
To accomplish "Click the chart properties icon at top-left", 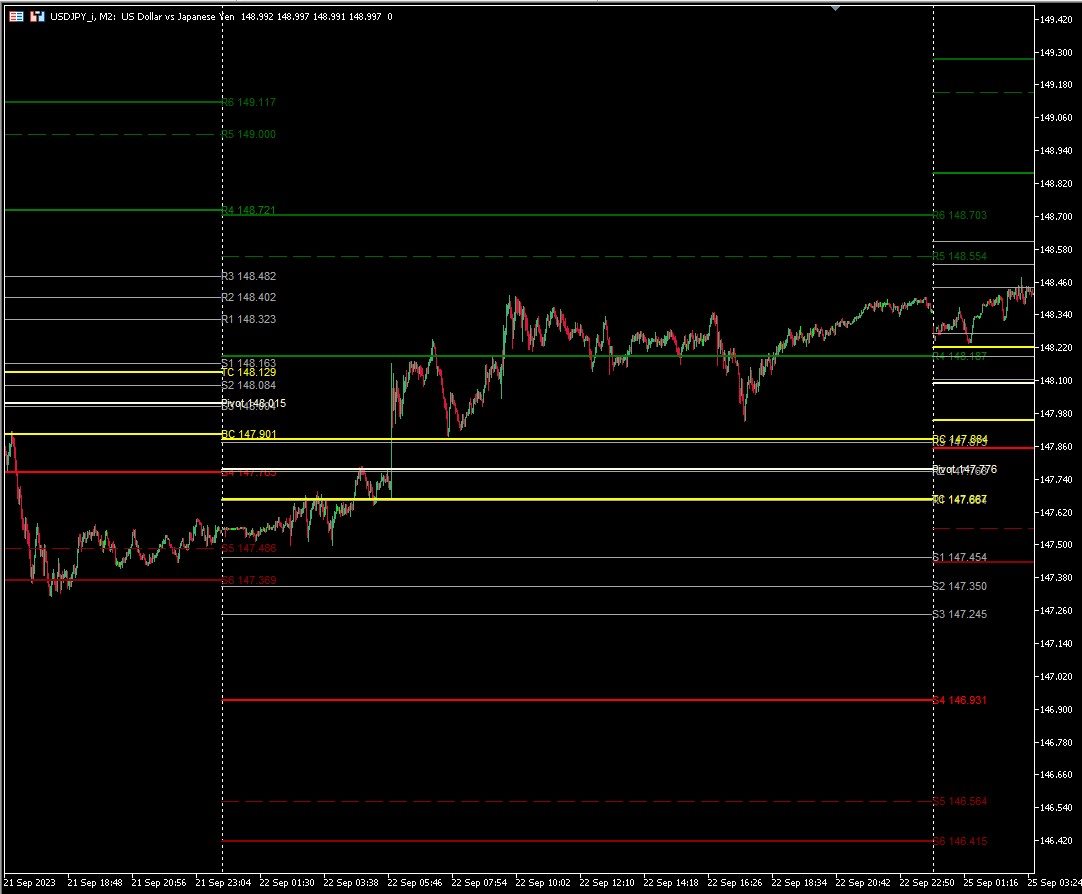I will (x=14, y=16).
